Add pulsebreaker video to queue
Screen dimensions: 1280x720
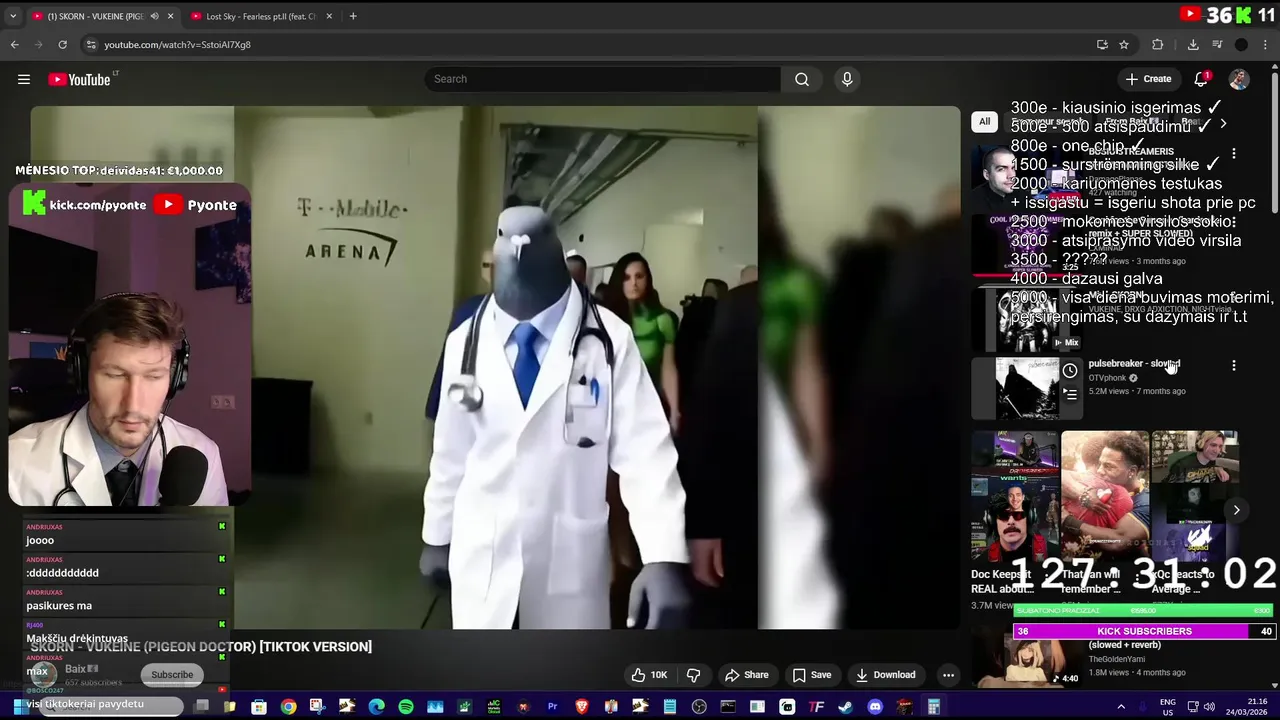point(1070,395)
